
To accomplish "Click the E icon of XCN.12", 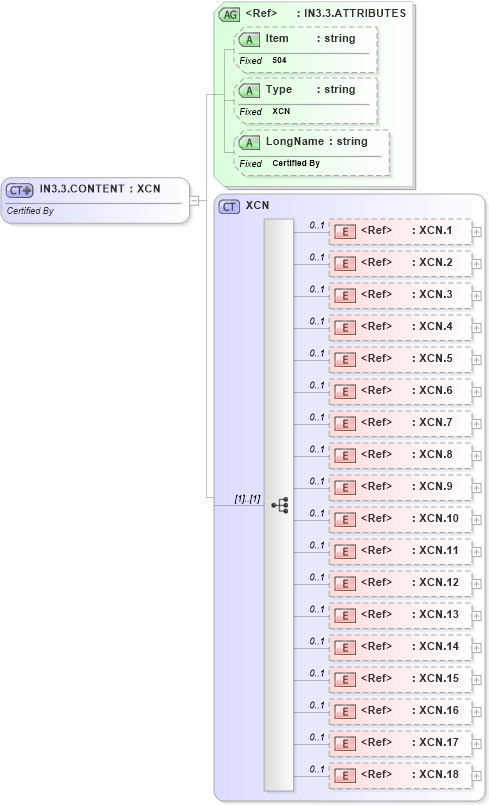I will pos(345,584).
